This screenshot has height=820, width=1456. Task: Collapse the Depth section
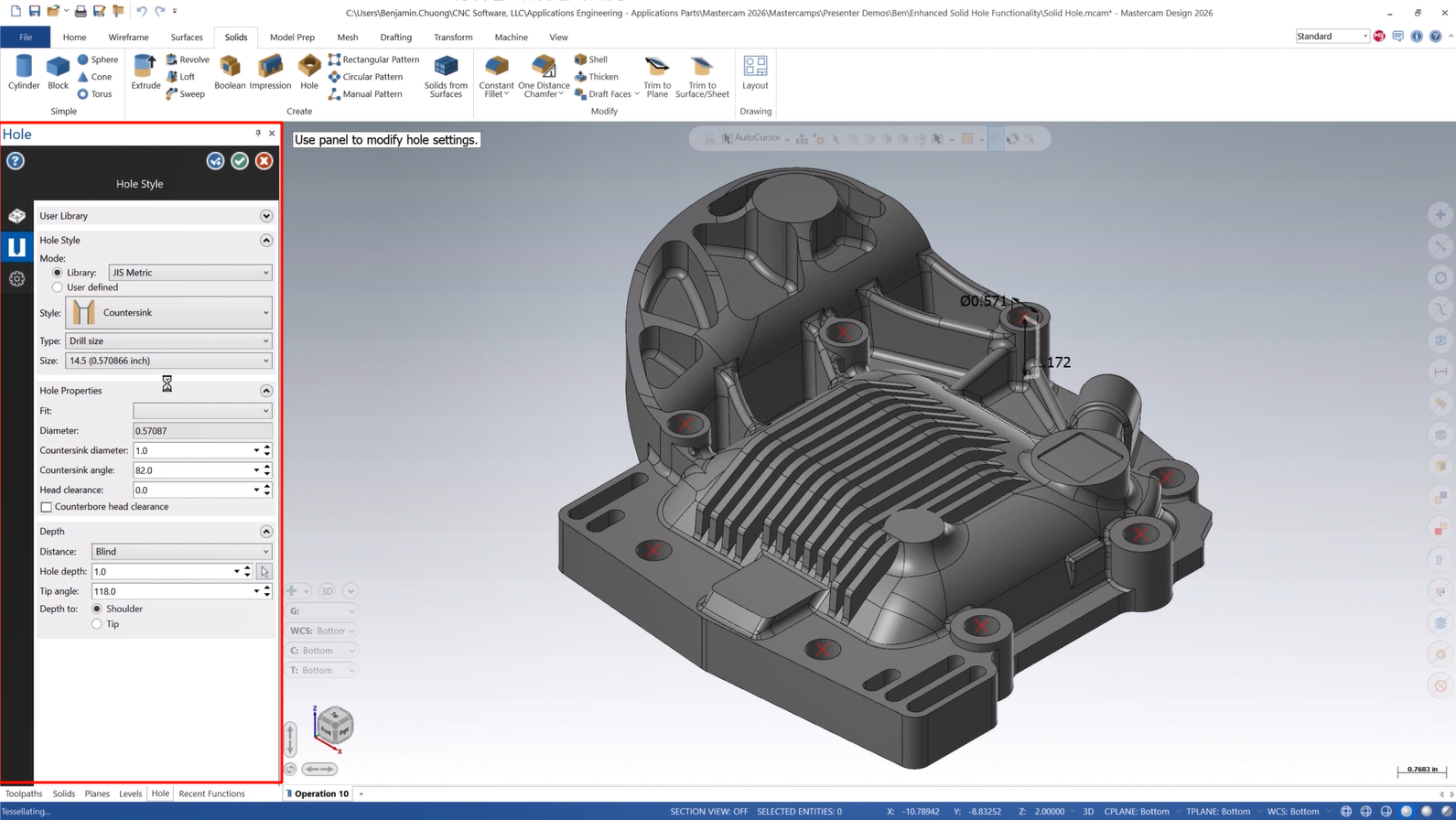point(266,532)
